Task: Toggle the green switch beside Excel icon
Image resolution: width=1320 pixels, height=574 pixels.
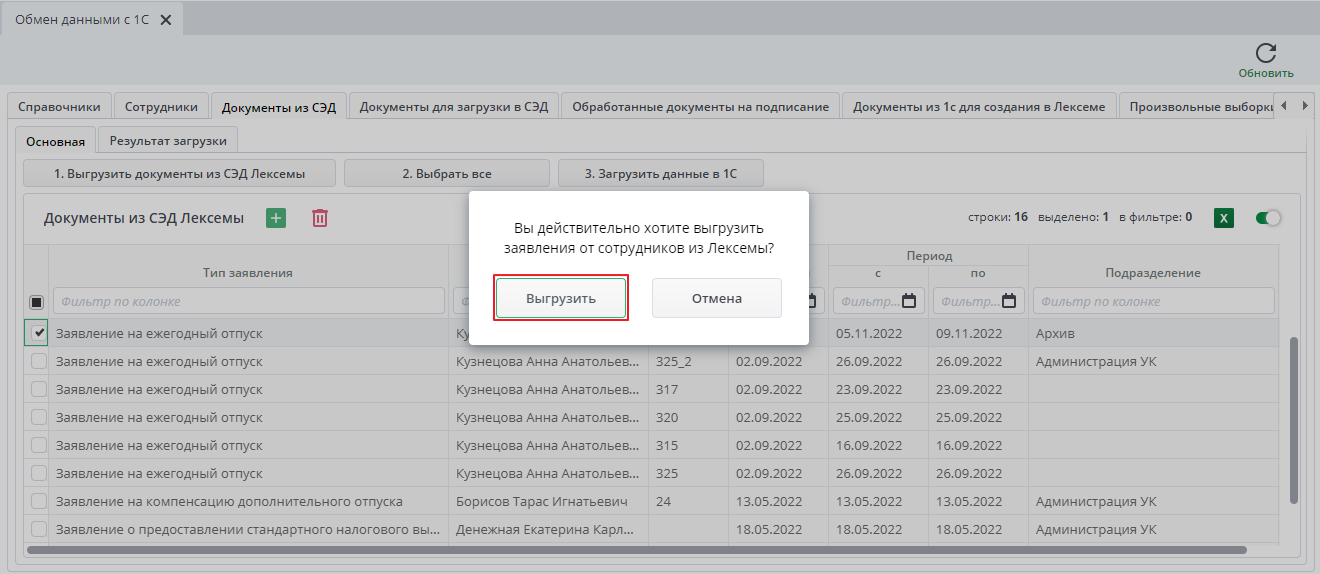Action: pos(1268,218)
